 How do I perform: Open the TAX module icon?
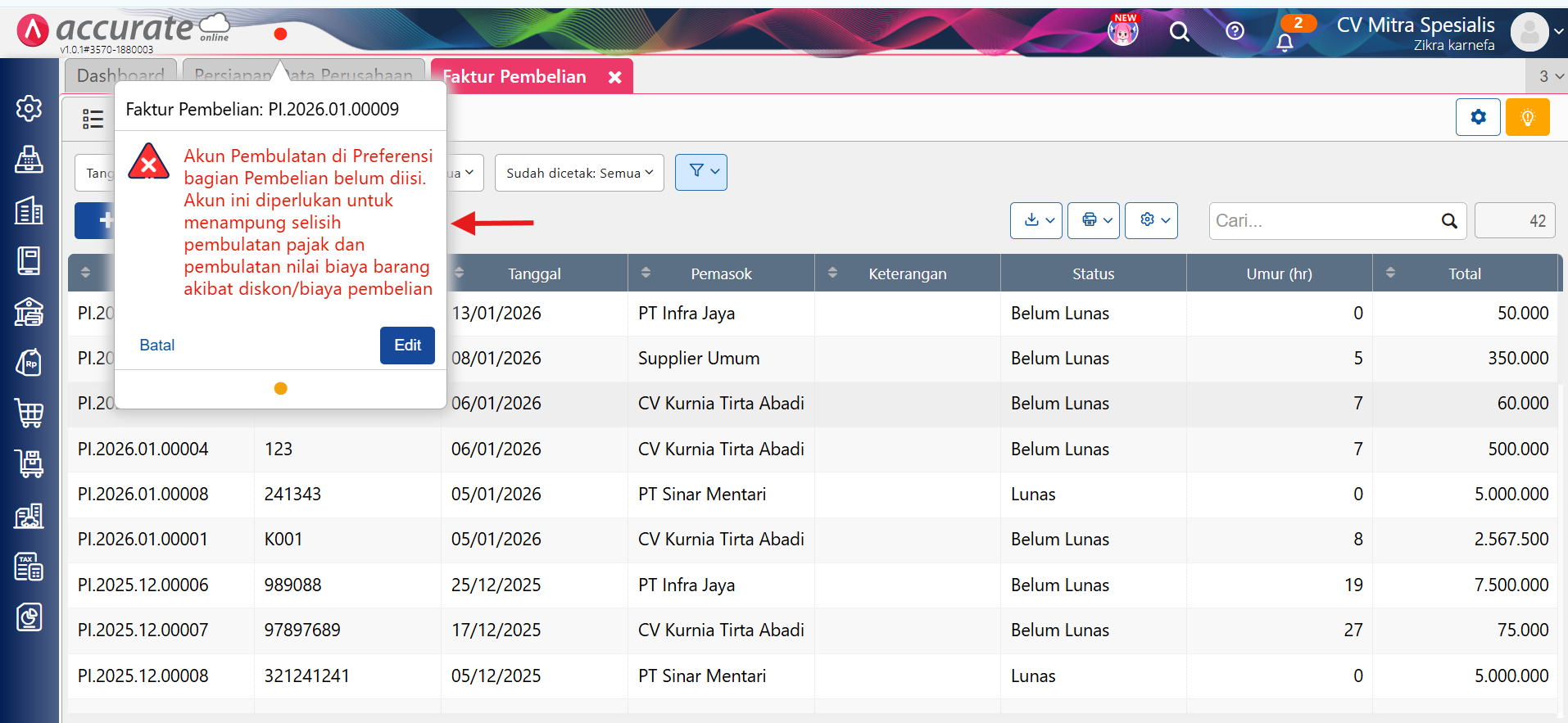29,567
